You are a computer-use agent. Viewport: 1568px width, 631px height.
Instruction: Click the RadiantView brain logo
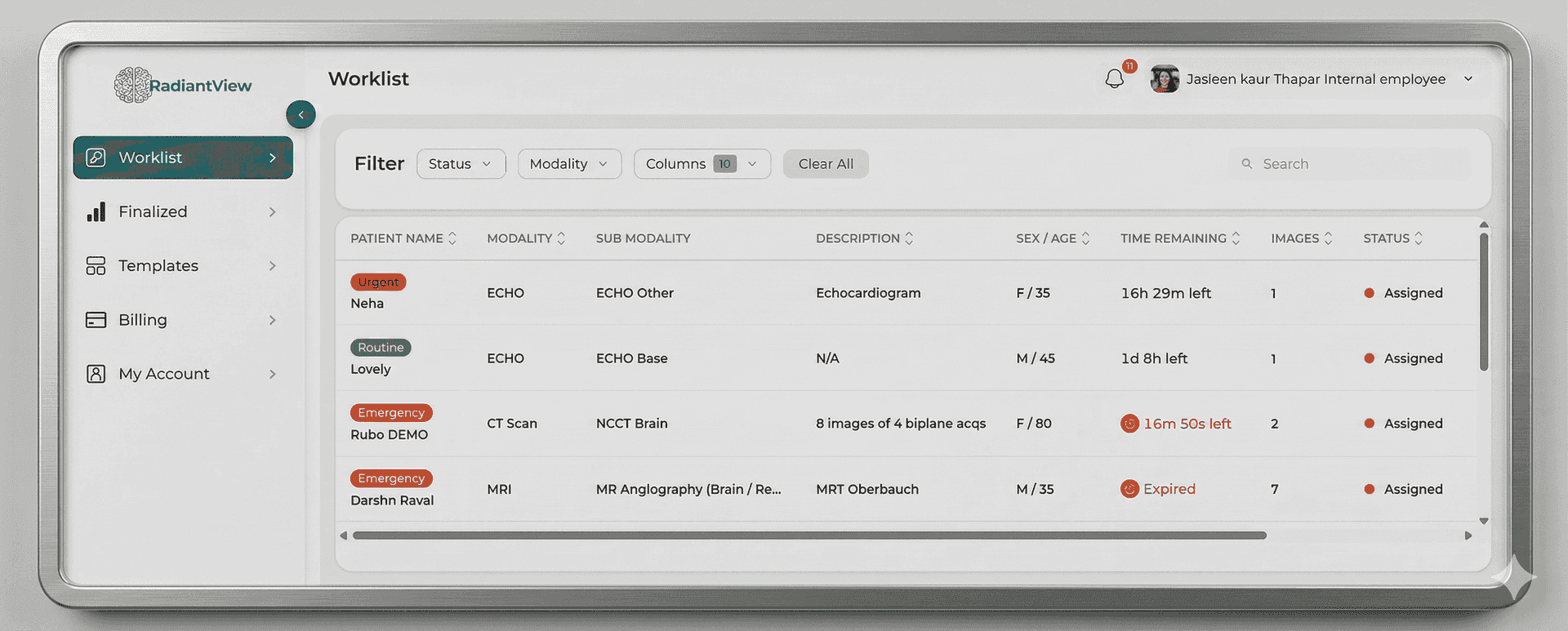[132, 85]
